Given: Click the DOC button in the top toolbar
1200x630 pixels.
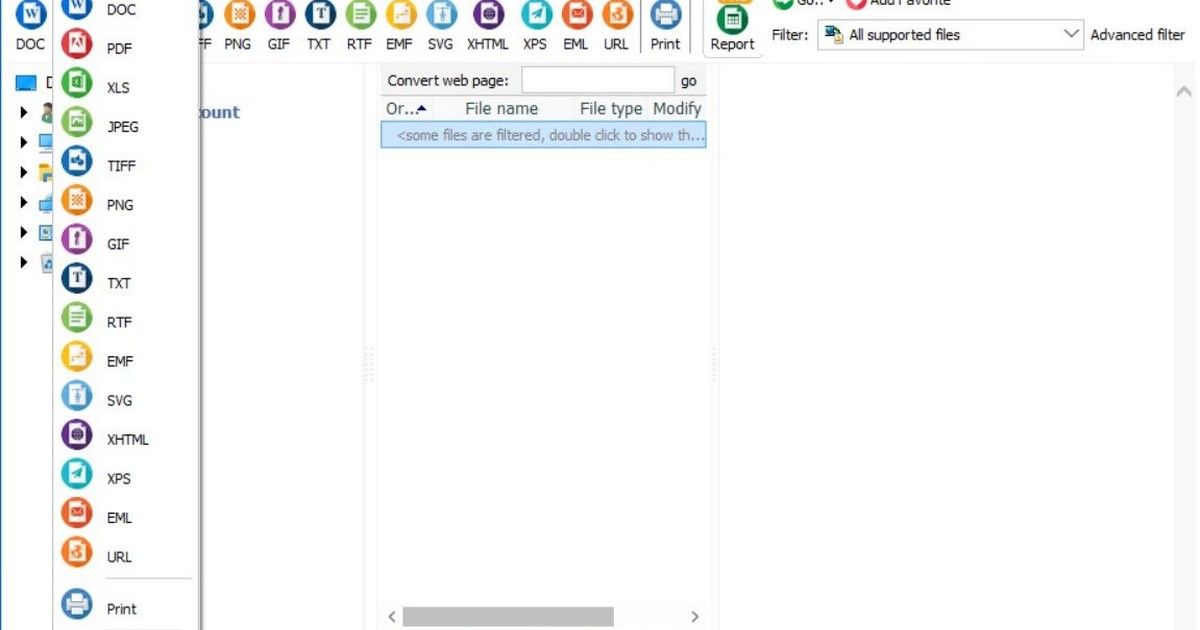Looking at the screenshot, I should [x=30, y=24].
